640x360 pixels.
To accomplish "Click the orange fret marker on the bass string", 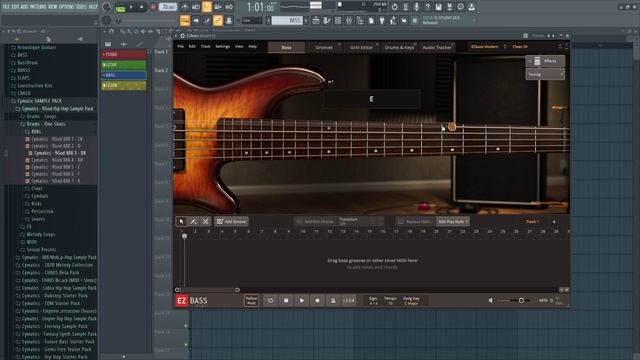I will point(452,127).
